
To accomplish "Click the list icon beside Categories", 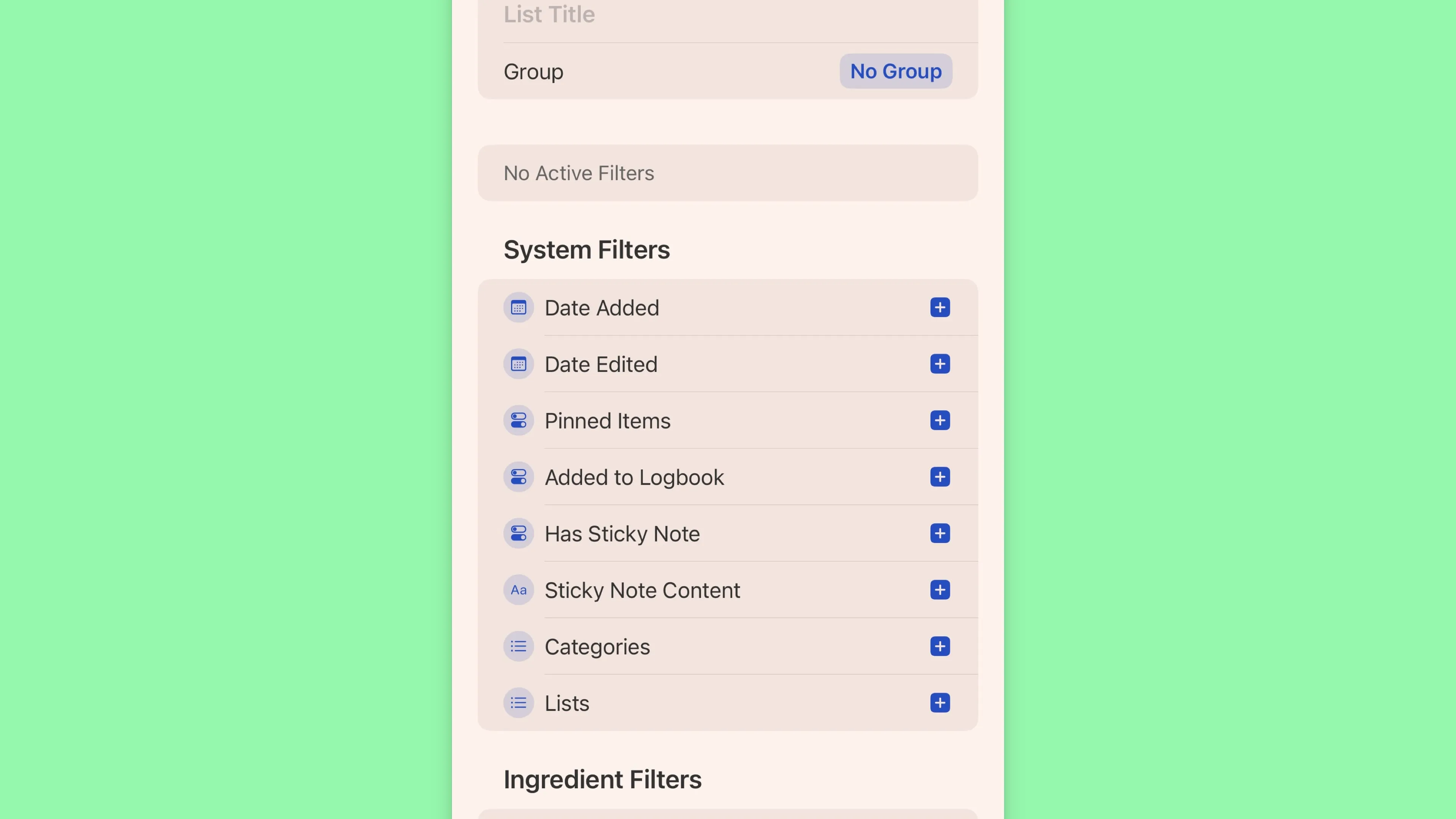I will point(518,646).
